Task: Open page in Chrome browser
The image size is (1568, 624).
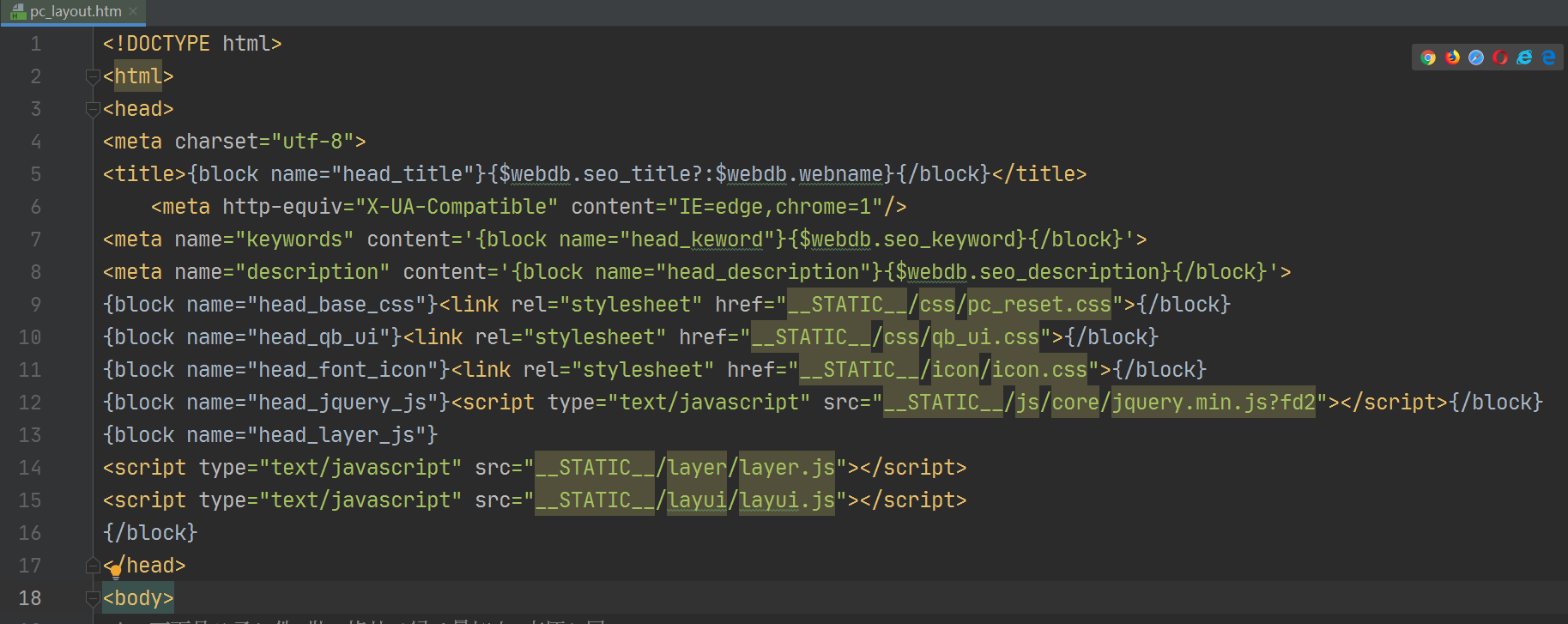Action: (x=1428, y=58)
